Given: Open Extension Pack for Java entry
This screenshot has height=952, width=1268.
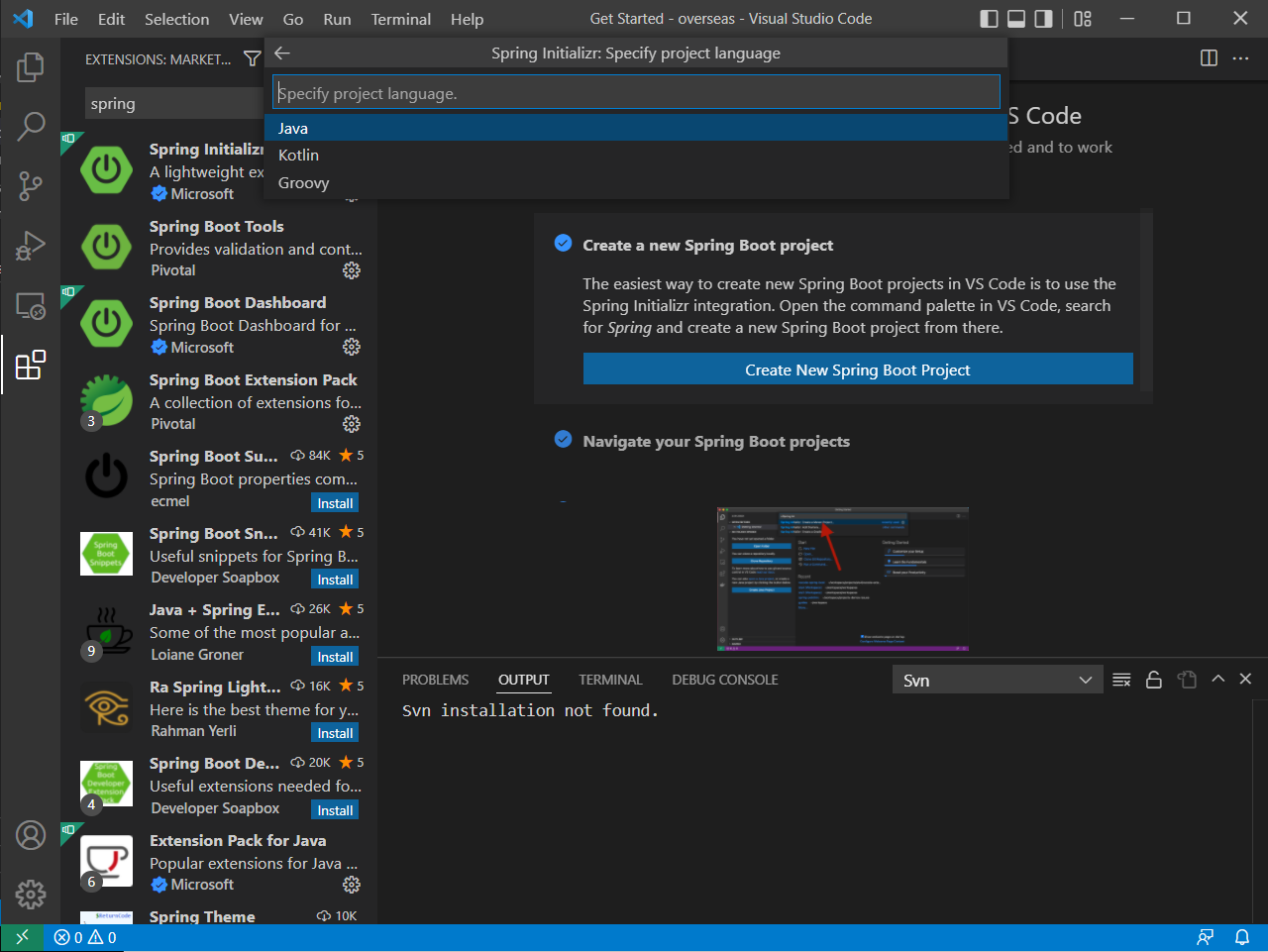Looking at the screenshot, I should pyautogui.click(x=219, y=862).
